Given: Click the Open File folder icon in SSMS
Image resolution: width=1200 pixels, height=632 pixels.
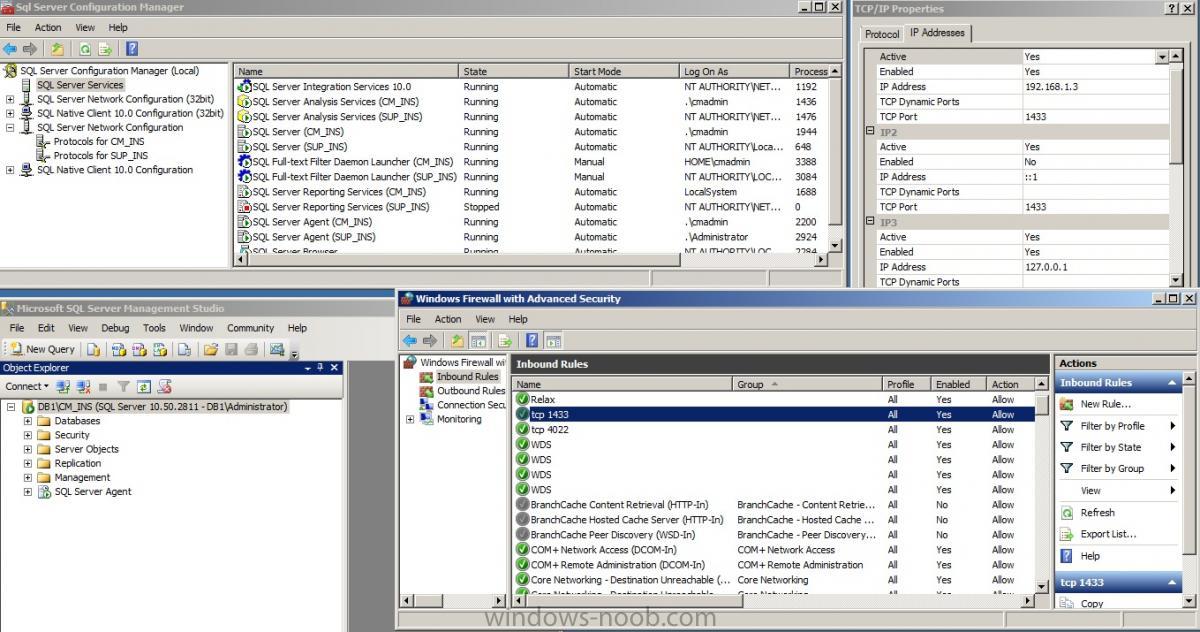Looking at the screenshot, I should point(210,349).
